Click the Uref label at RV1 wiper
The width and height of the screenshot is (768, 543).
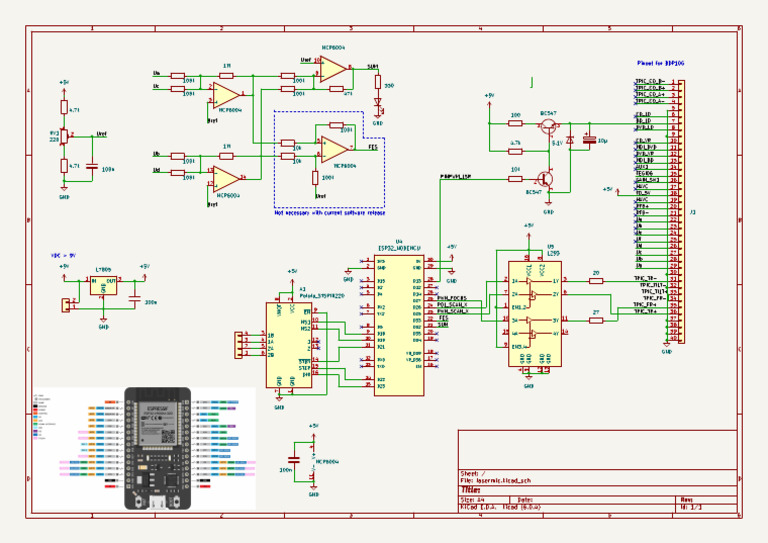(101, 133)
